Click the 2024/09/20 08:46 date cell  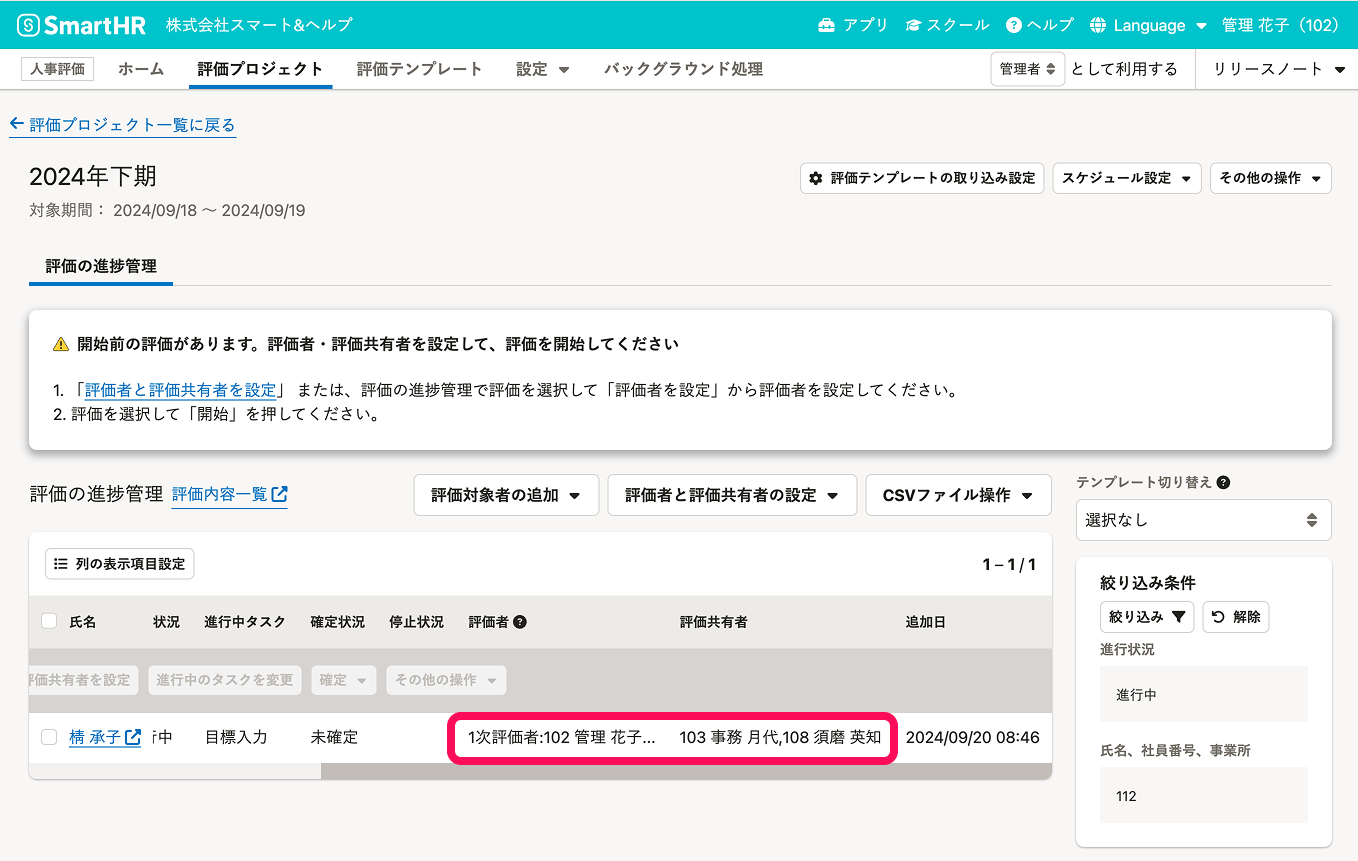point(972,737)
